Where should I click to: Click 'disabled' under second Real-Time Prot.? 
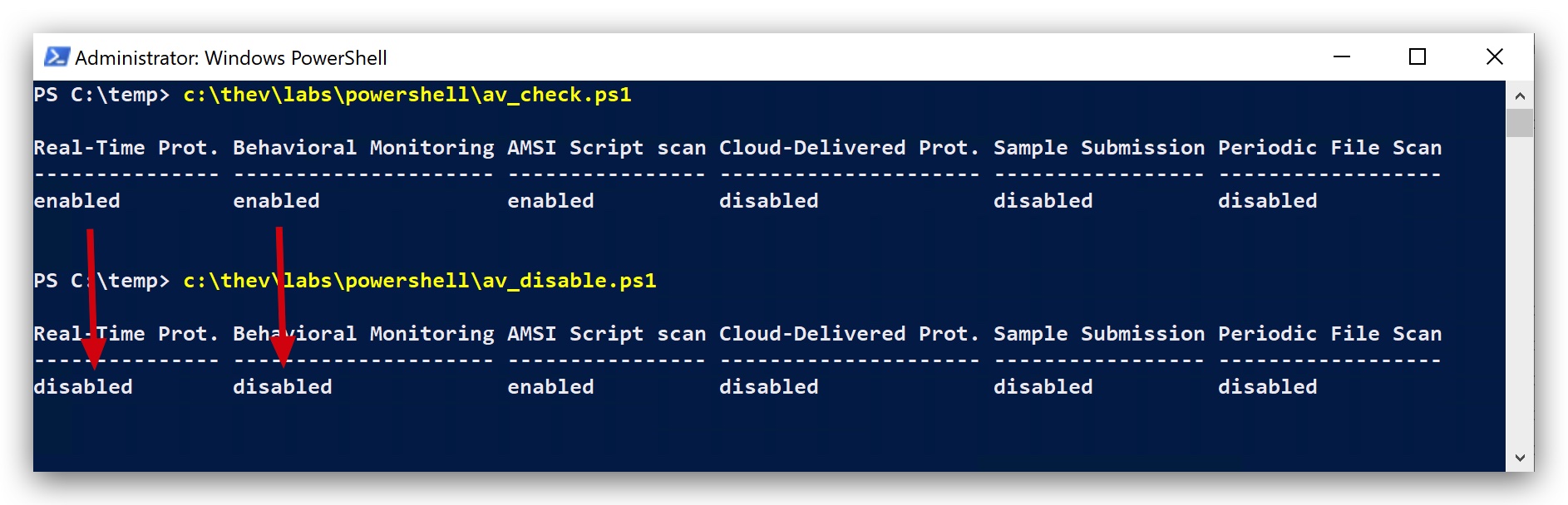(x=83, y=387)
